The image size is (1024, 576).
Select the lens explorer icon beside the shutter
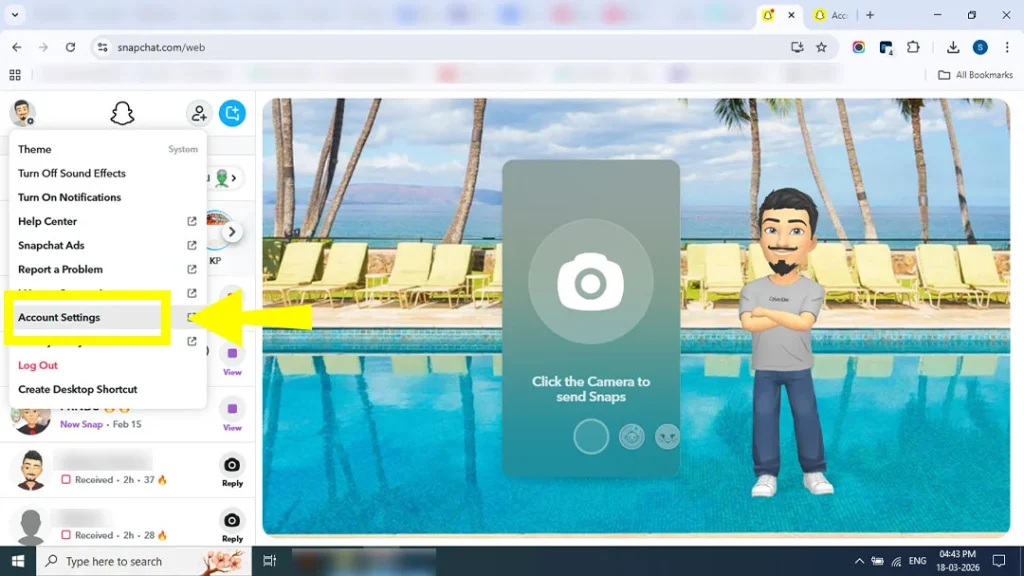point(631,437)
